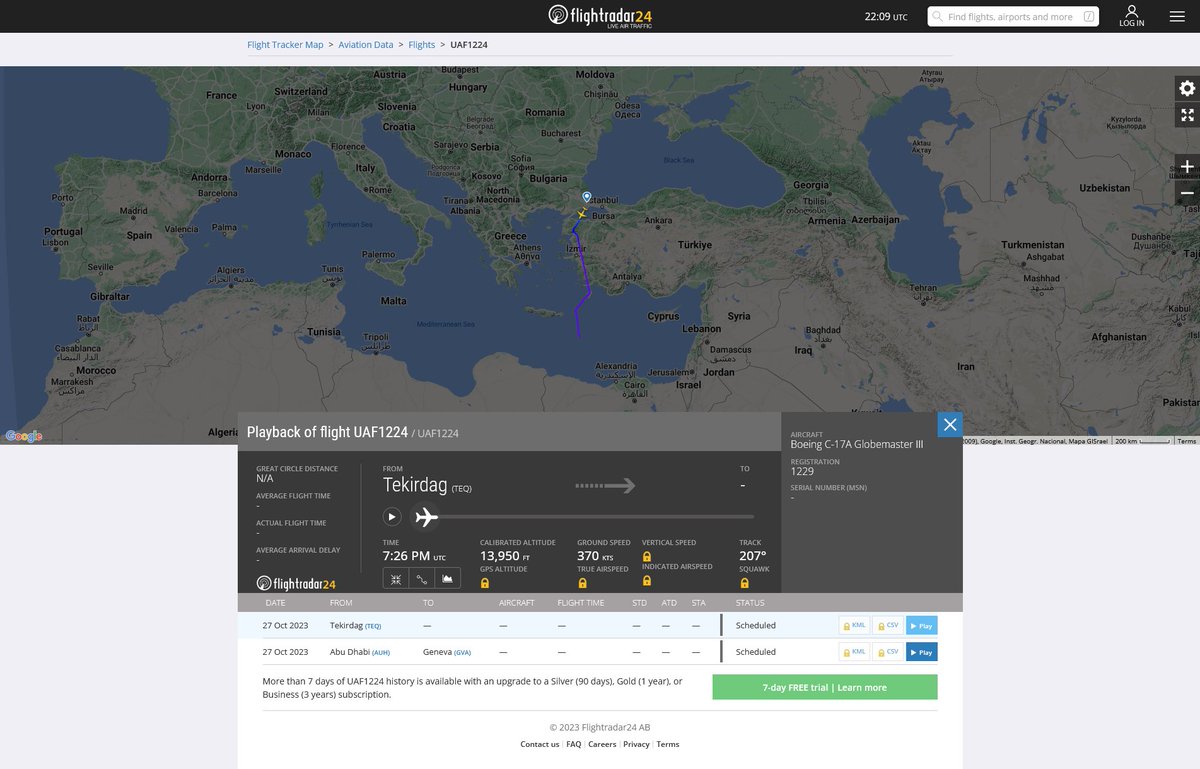Click the Squawk lock icon
Viewport: 1200px width, 769px height.
pyautogui.click(x=744, y=583)
